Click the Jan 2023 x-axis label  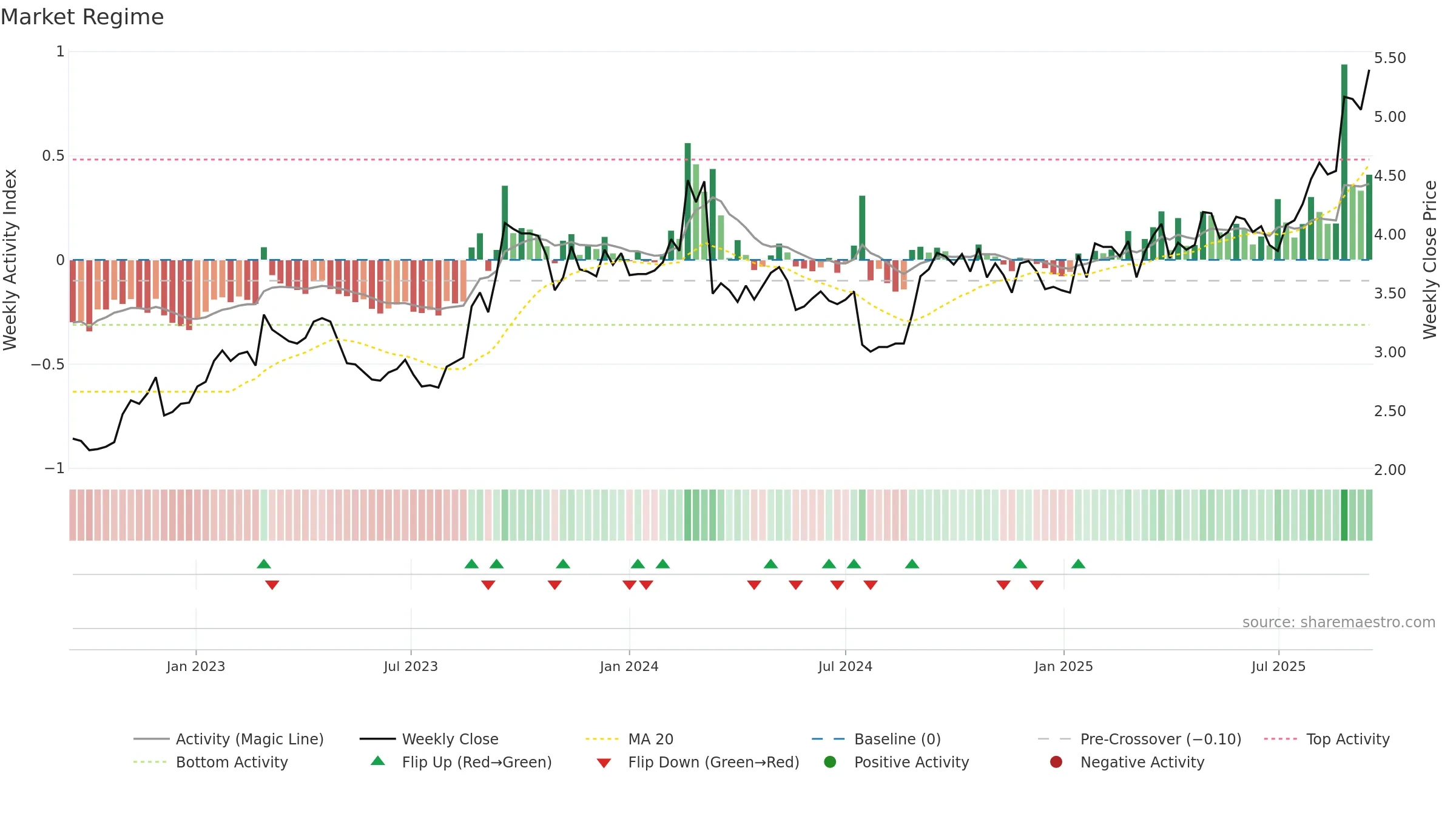coord(196,666)
